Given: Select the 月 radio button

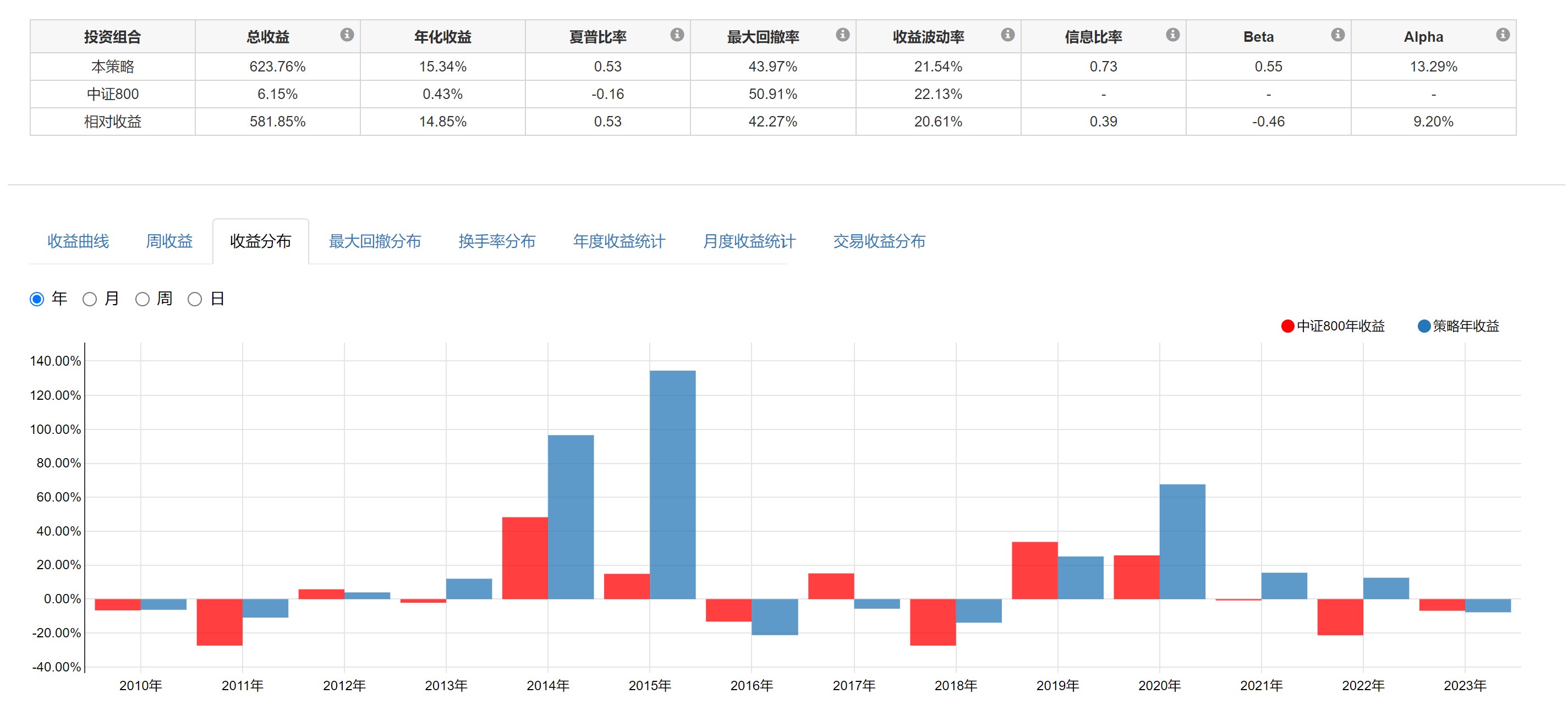Looking at the screenshot, I should (90, 299).
